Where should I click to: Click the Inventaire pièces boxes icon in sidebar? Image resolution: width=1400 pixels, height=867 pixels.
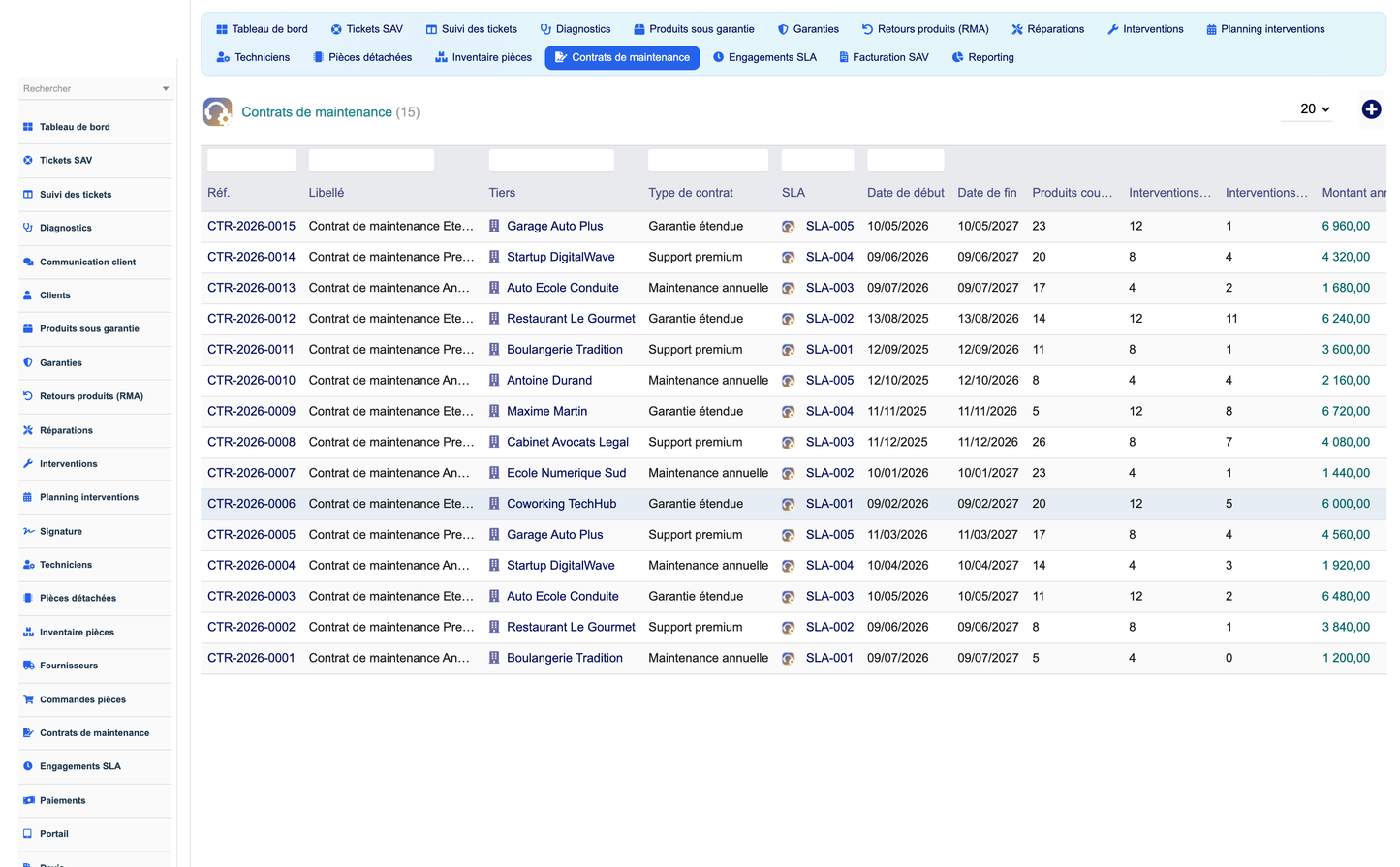(x=28, y=632)
